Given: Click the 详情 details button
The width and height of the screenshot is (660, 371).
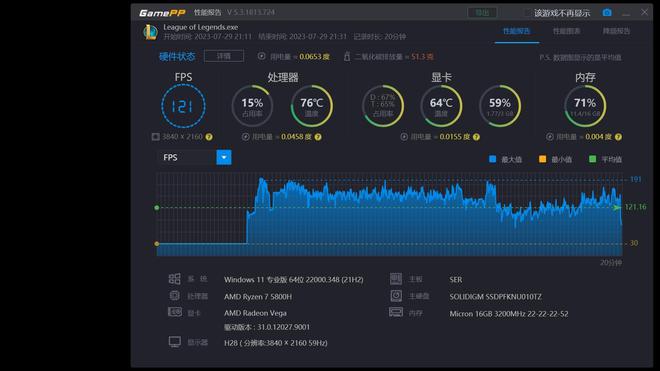Looking at the screenshot, I should coord(224,56).
